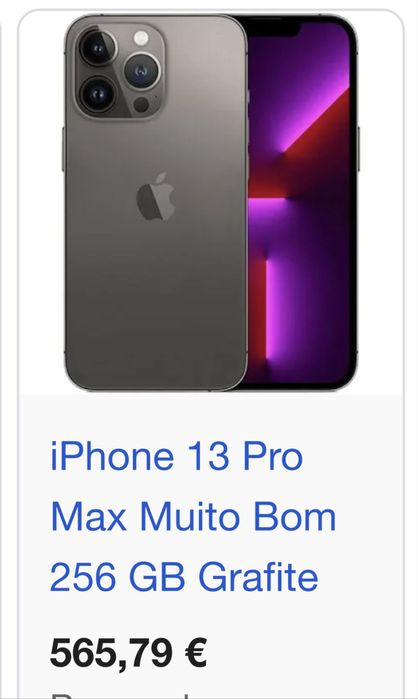Click the top-left camera lens

coord(98,47)
